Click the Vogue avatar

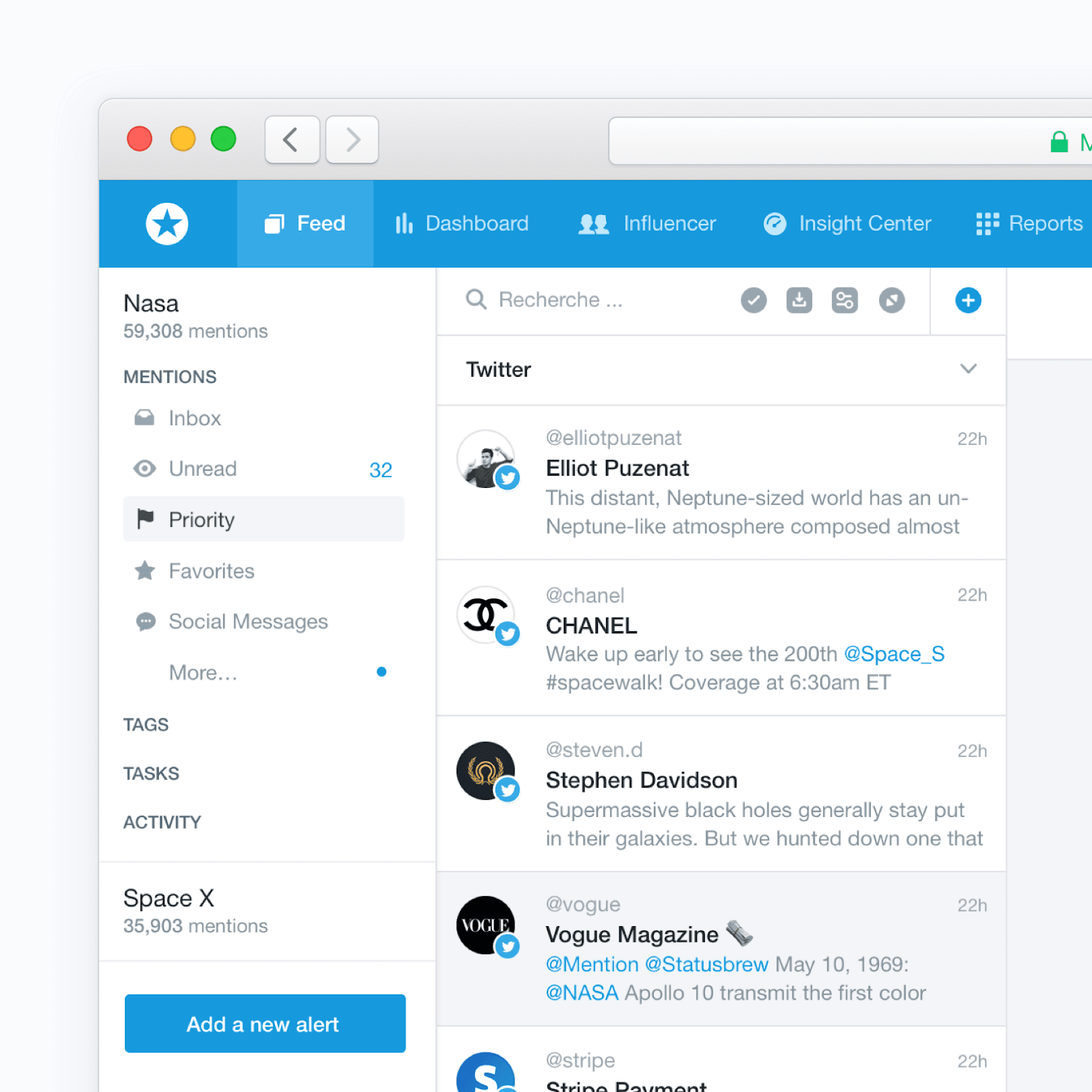(485, 925)
